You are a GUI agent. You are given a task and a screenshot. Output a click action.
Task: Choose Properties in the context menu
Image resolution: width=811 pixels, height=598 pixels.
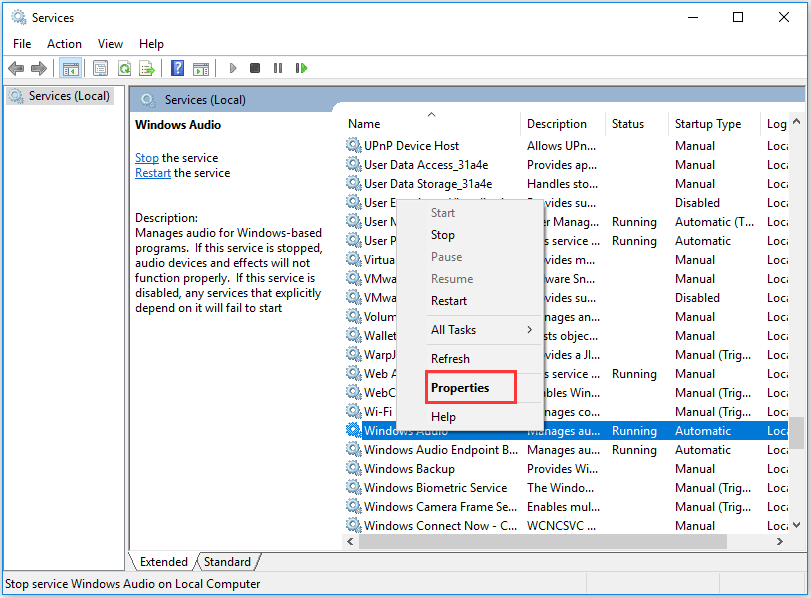click(460, 388)
